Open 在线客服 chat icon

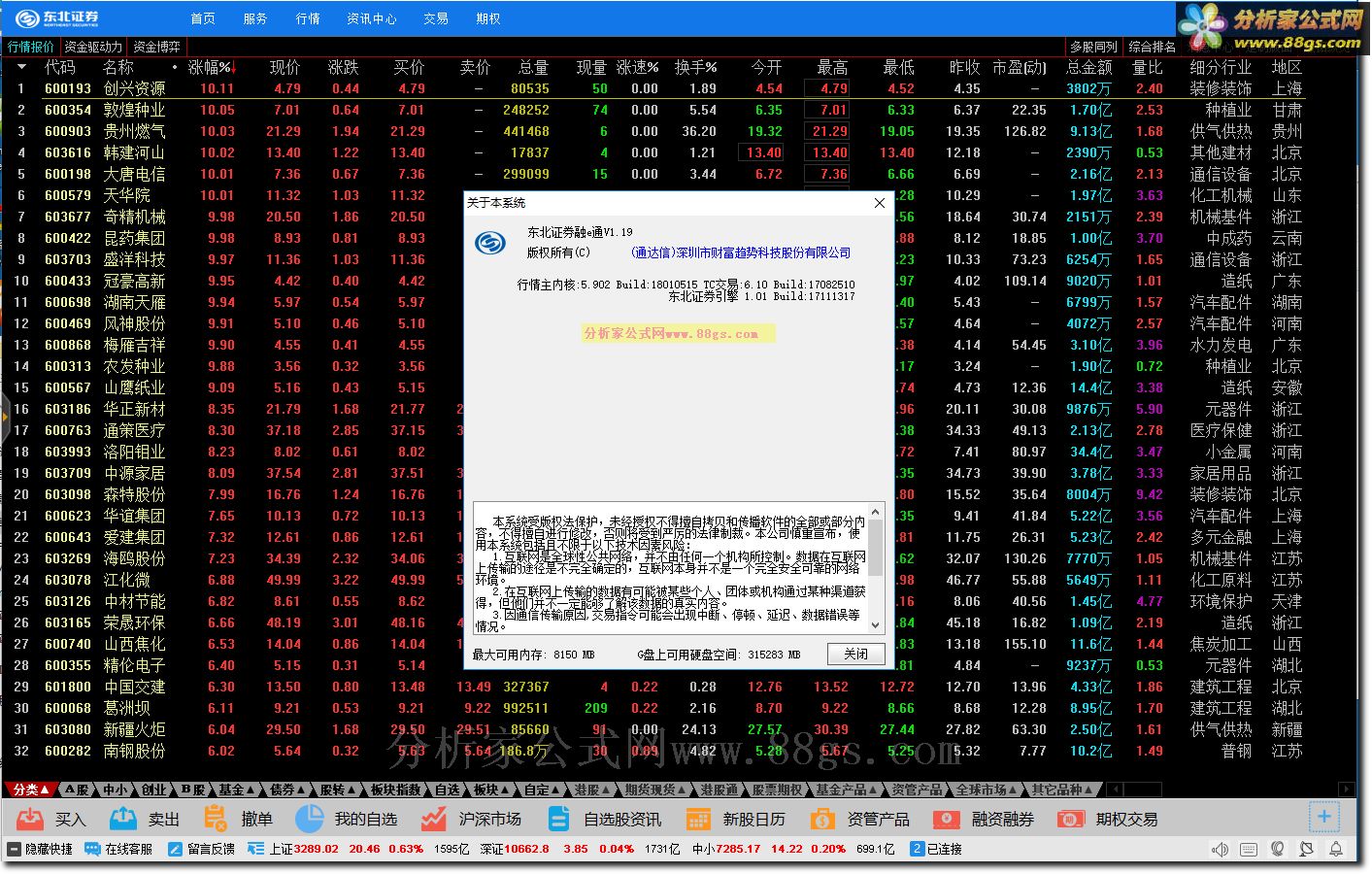[x=92, y=849]
